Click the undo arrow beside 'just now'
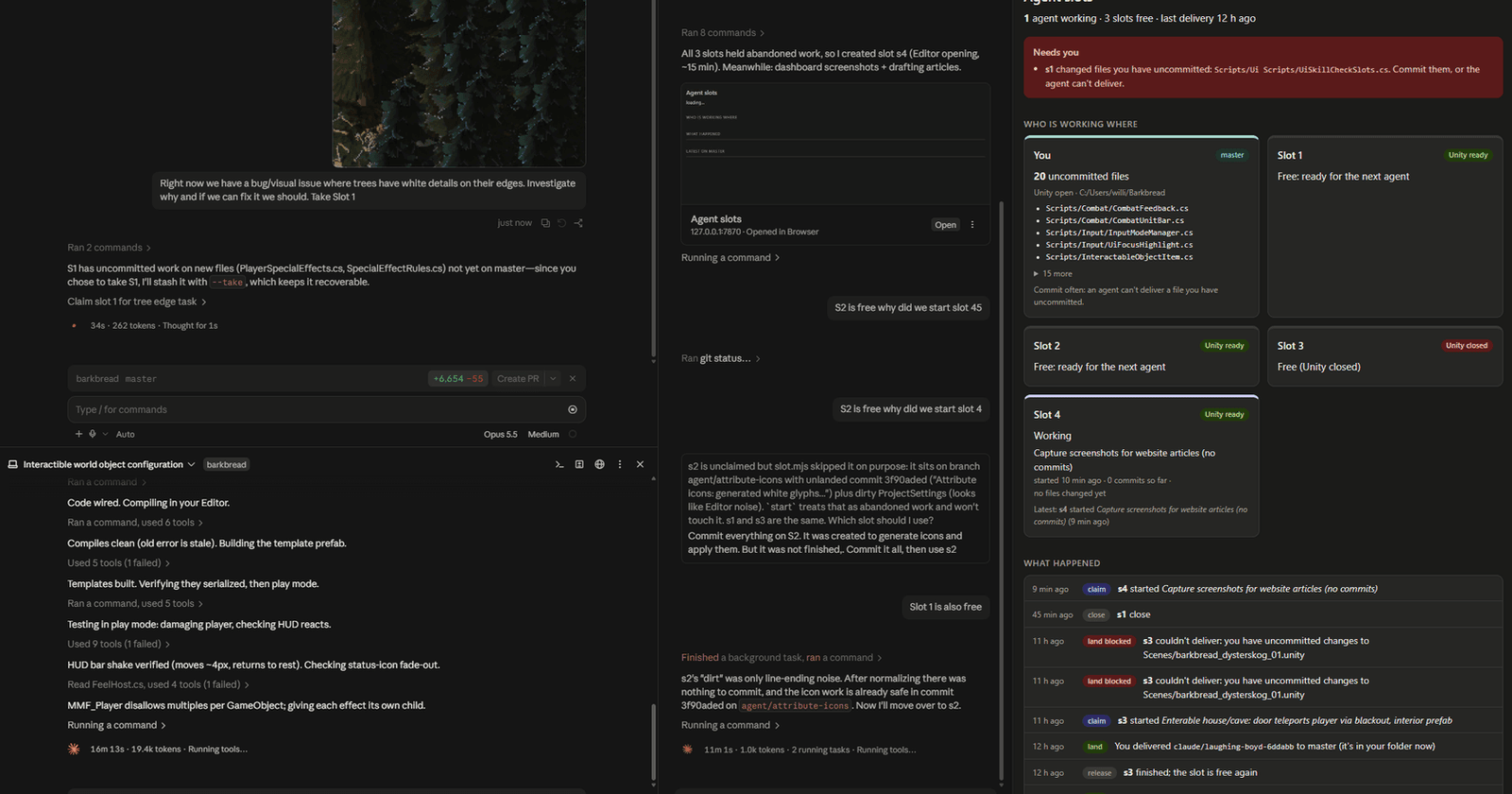The height and width of the screenshot is (794, 1512). [x=561, y=223]
